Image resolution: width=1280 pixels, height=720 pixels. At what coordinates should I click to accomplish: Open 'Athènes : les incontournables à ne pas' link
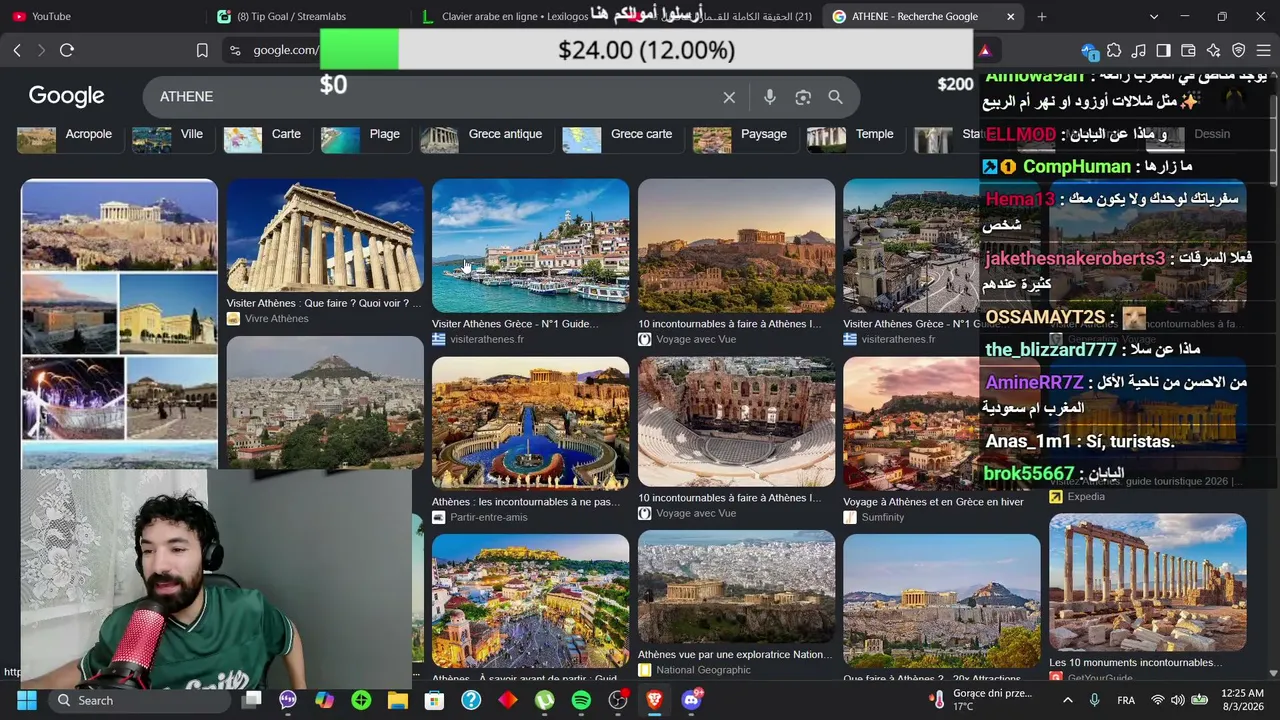(x=527, y=502)
